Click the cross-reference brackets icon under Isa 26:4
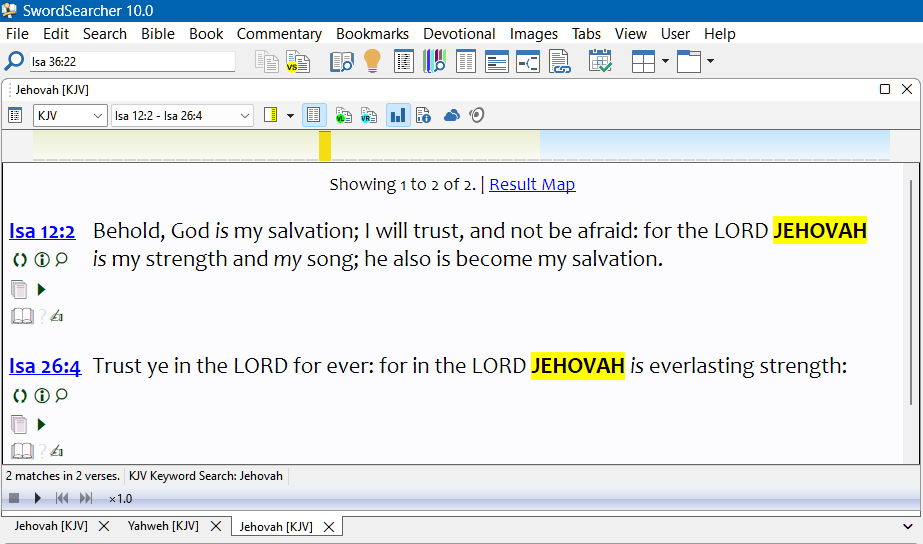Screen dimensions: 923x544 [x=20, y=396]
